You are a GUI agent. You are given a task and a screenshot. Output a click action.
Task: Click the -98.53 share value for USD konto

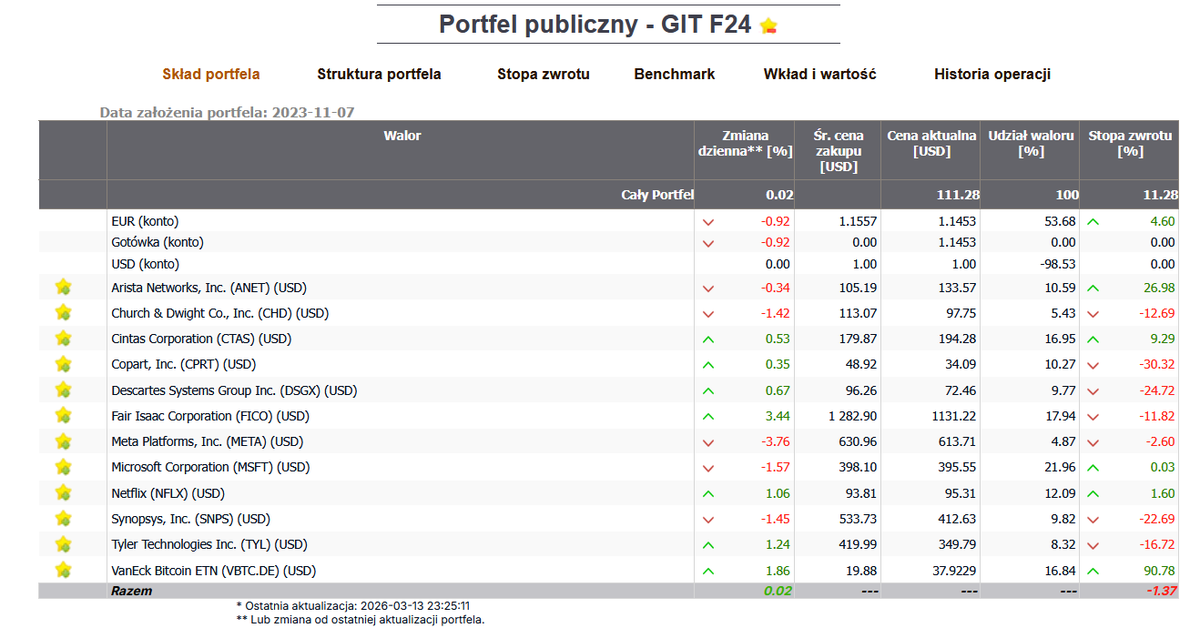(x=1057, y=264)
